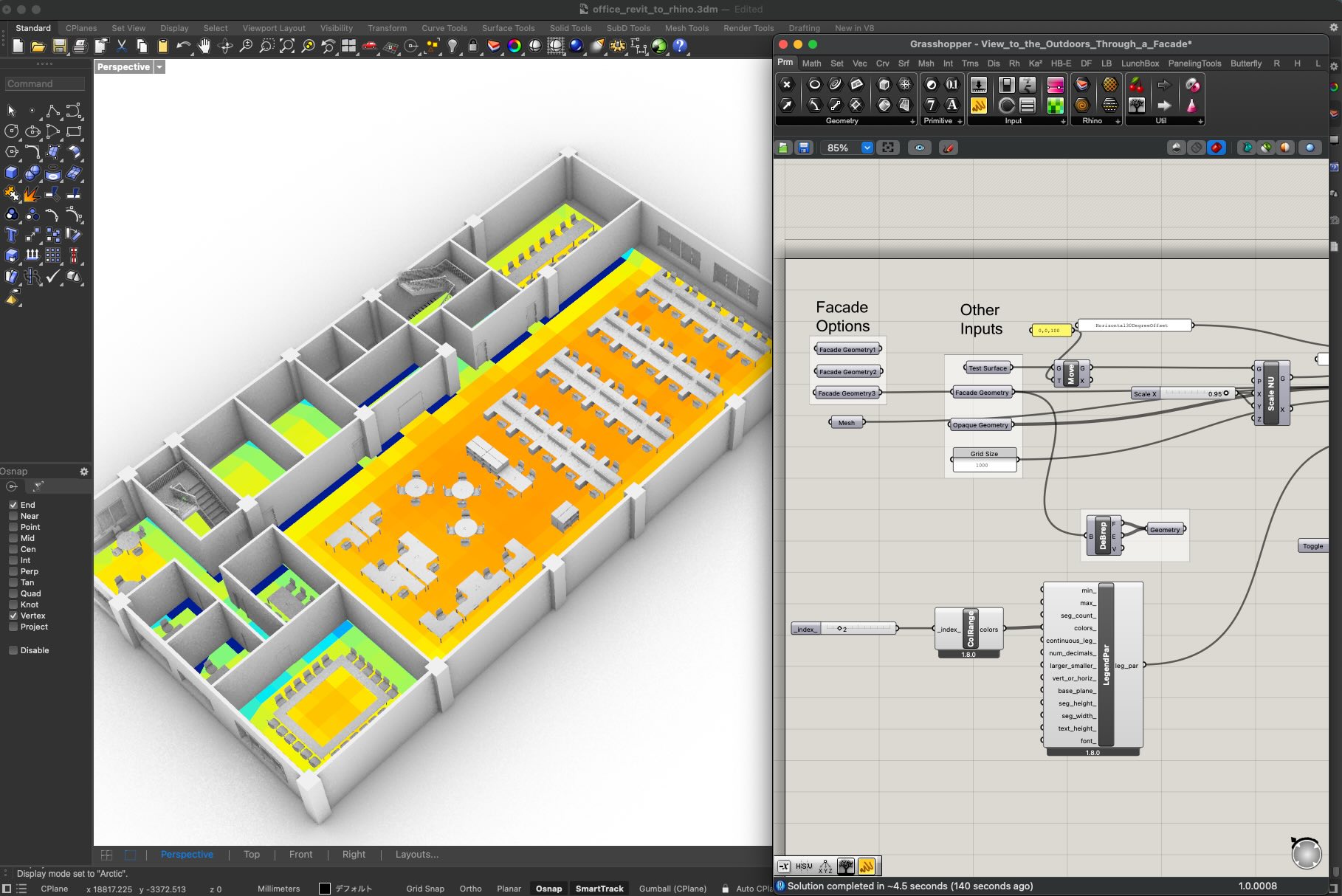Image resolution: width=1342 pixels, height=896 pixels.
Task: Click the blue question mark Help icon
Action: click(680, 46)
